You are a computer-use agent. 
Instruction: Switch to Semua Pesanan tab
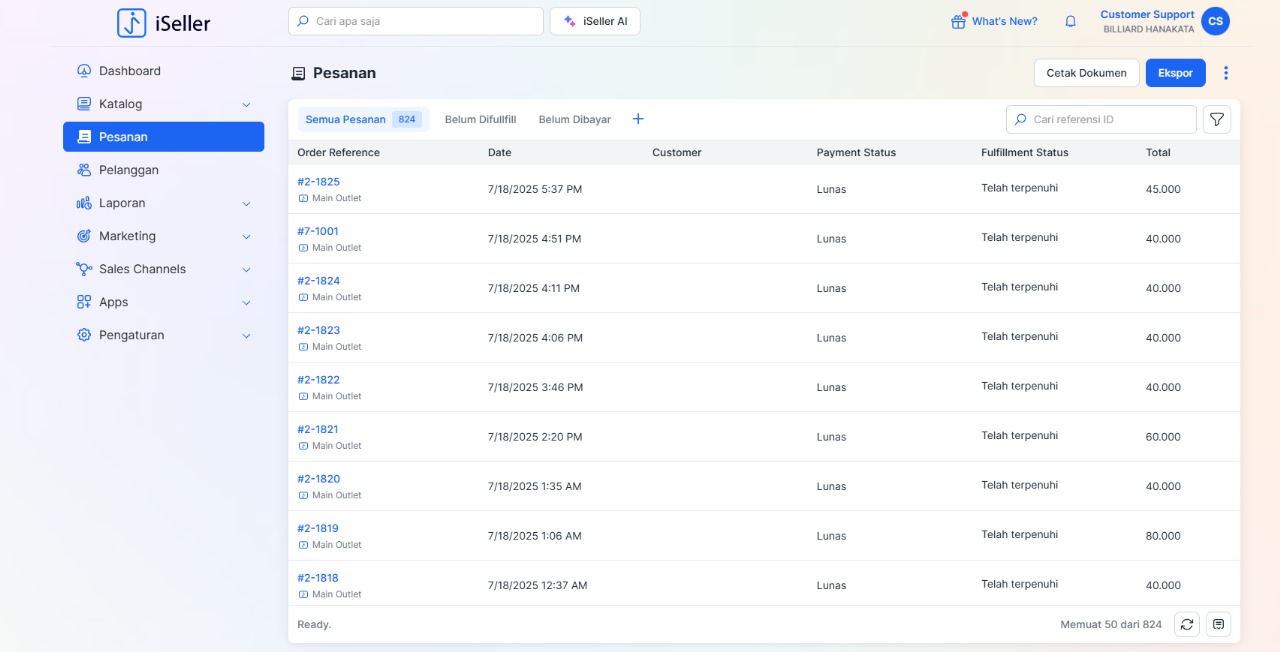pyautogui.click(x=363, y=119)
